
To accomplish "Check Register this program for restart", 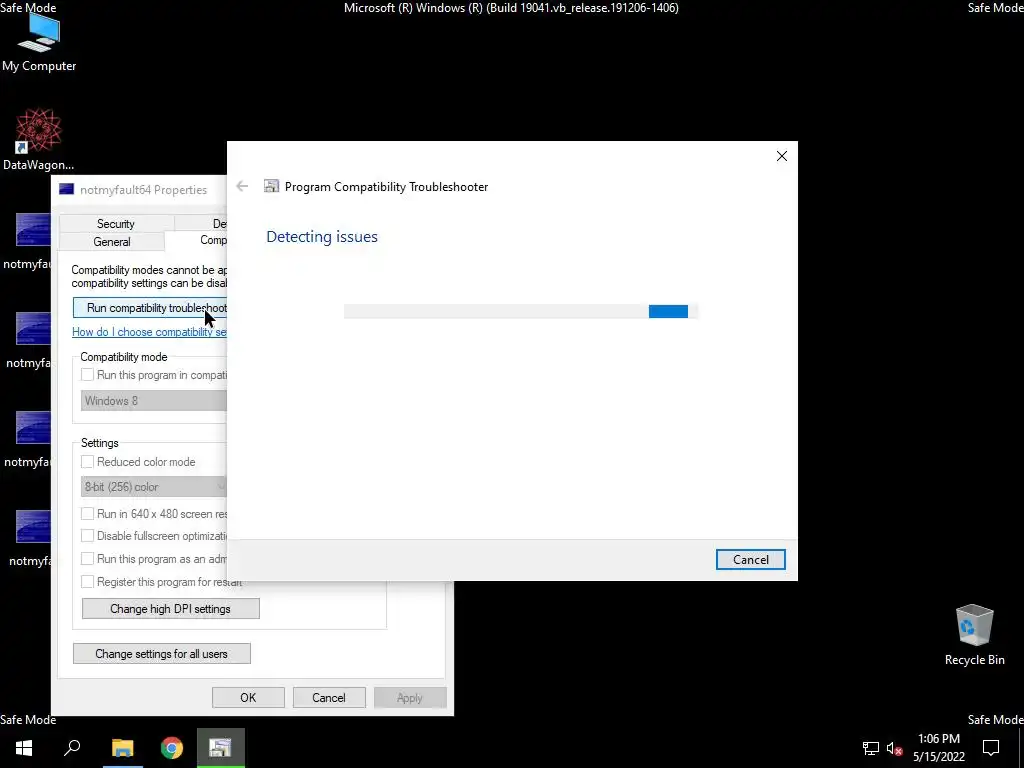I will (88, 582).
